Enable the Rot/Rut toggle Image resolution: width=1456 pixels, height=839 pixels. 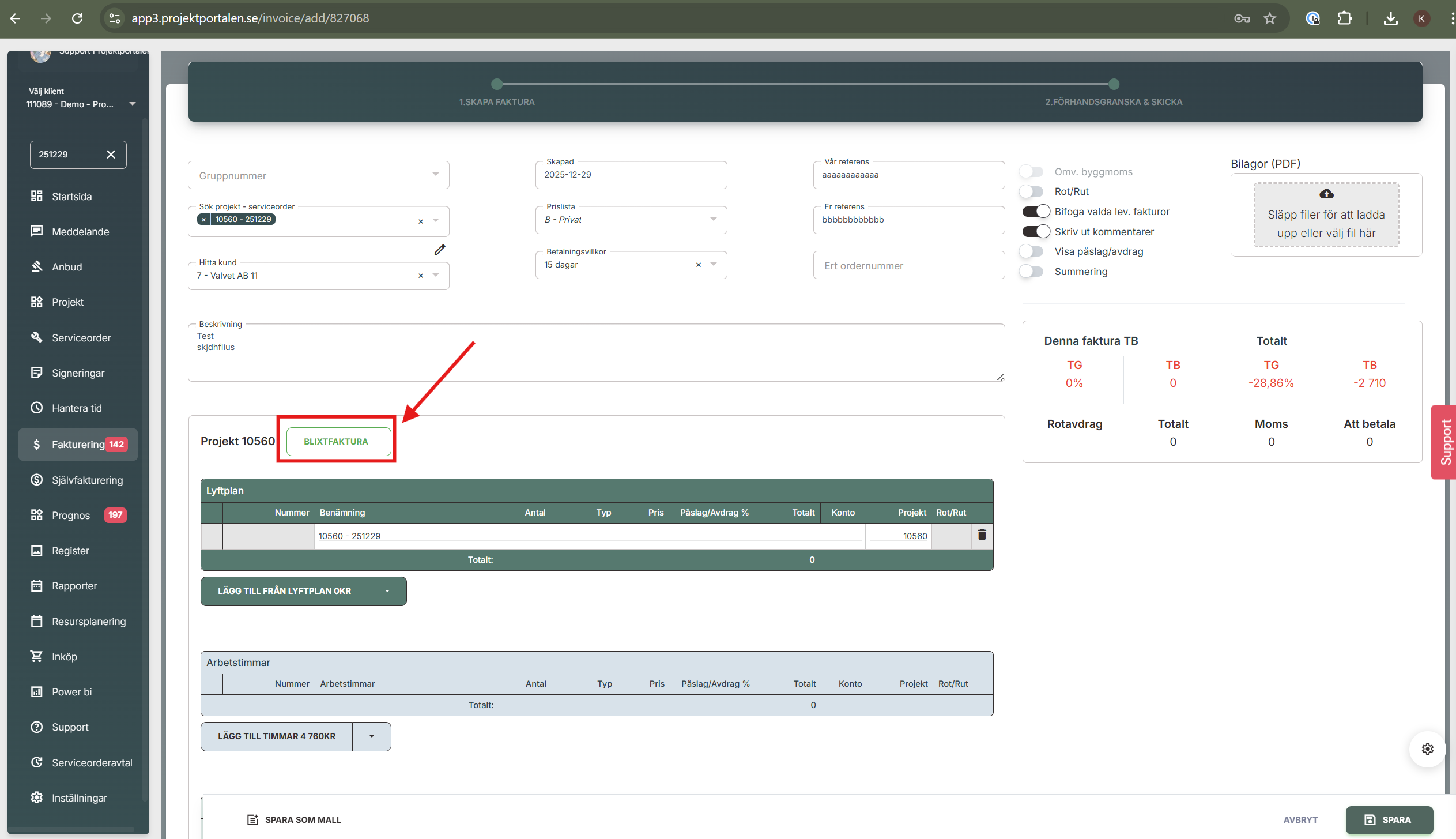click(1032, 191)
